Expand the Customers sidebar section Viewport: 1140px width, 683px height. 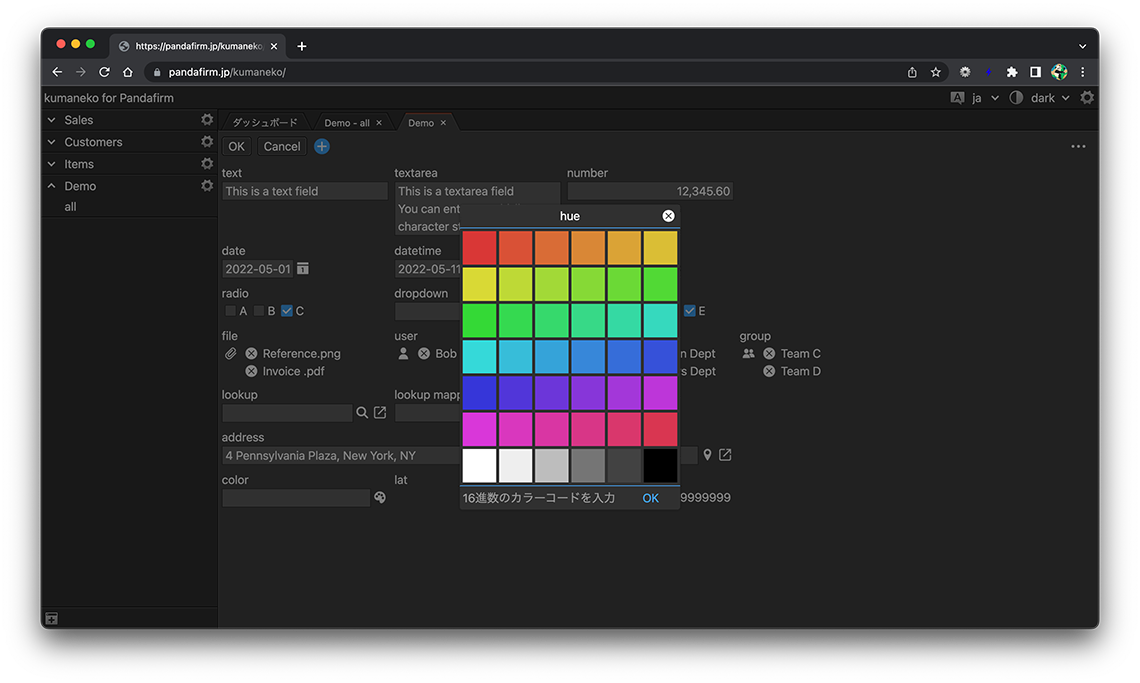coord(52,142)
